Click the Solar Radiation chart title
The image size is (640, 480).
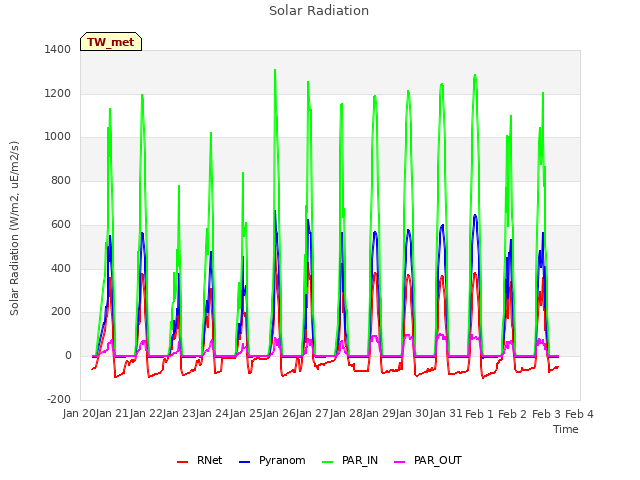pos(319,11)
